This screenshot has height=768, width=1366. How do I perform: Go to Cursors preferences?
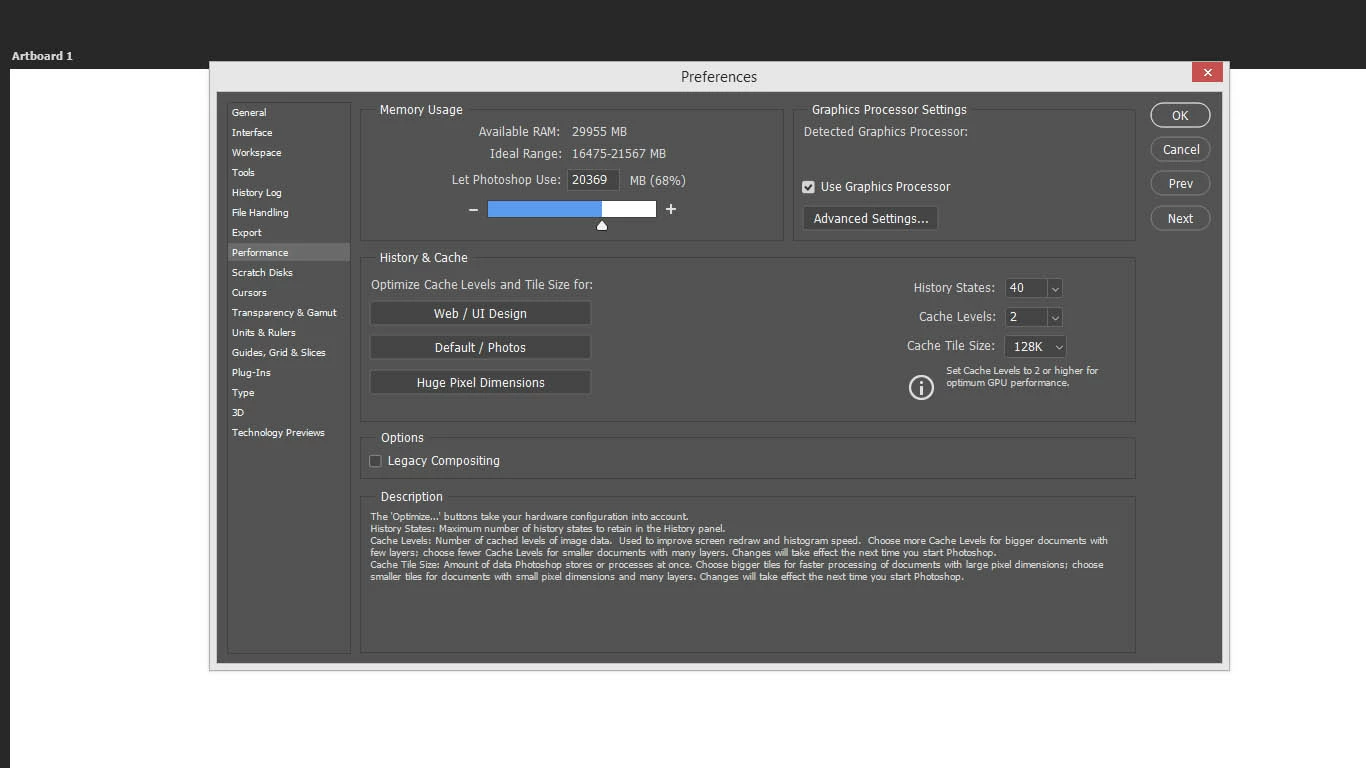[x=289, y=293]
